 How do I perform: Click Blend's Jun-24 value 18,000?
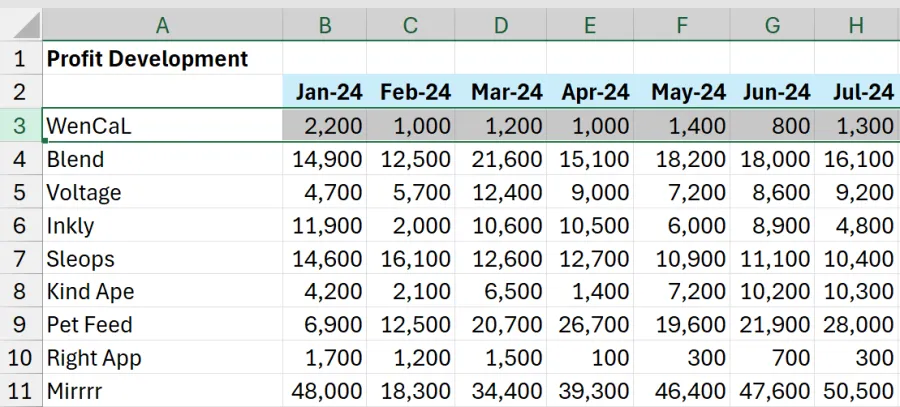pos(773,158)
